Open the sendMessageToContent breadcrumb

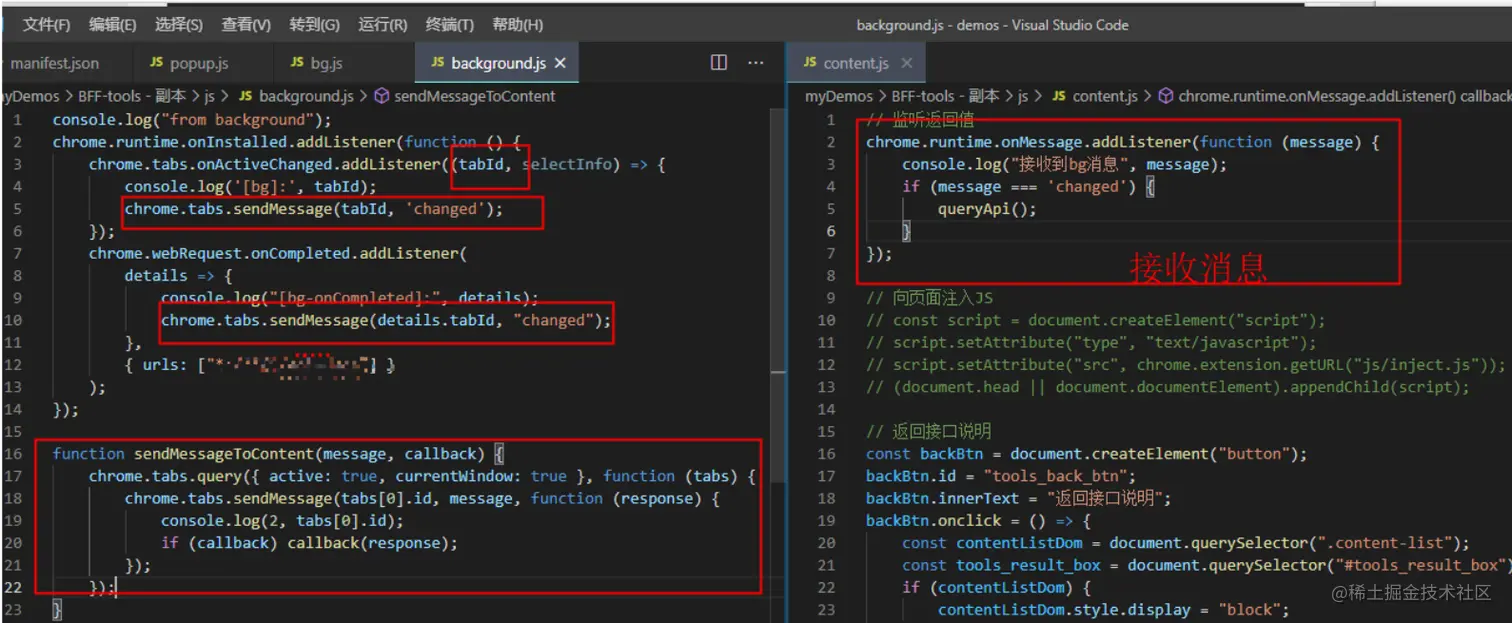point(475,96)
